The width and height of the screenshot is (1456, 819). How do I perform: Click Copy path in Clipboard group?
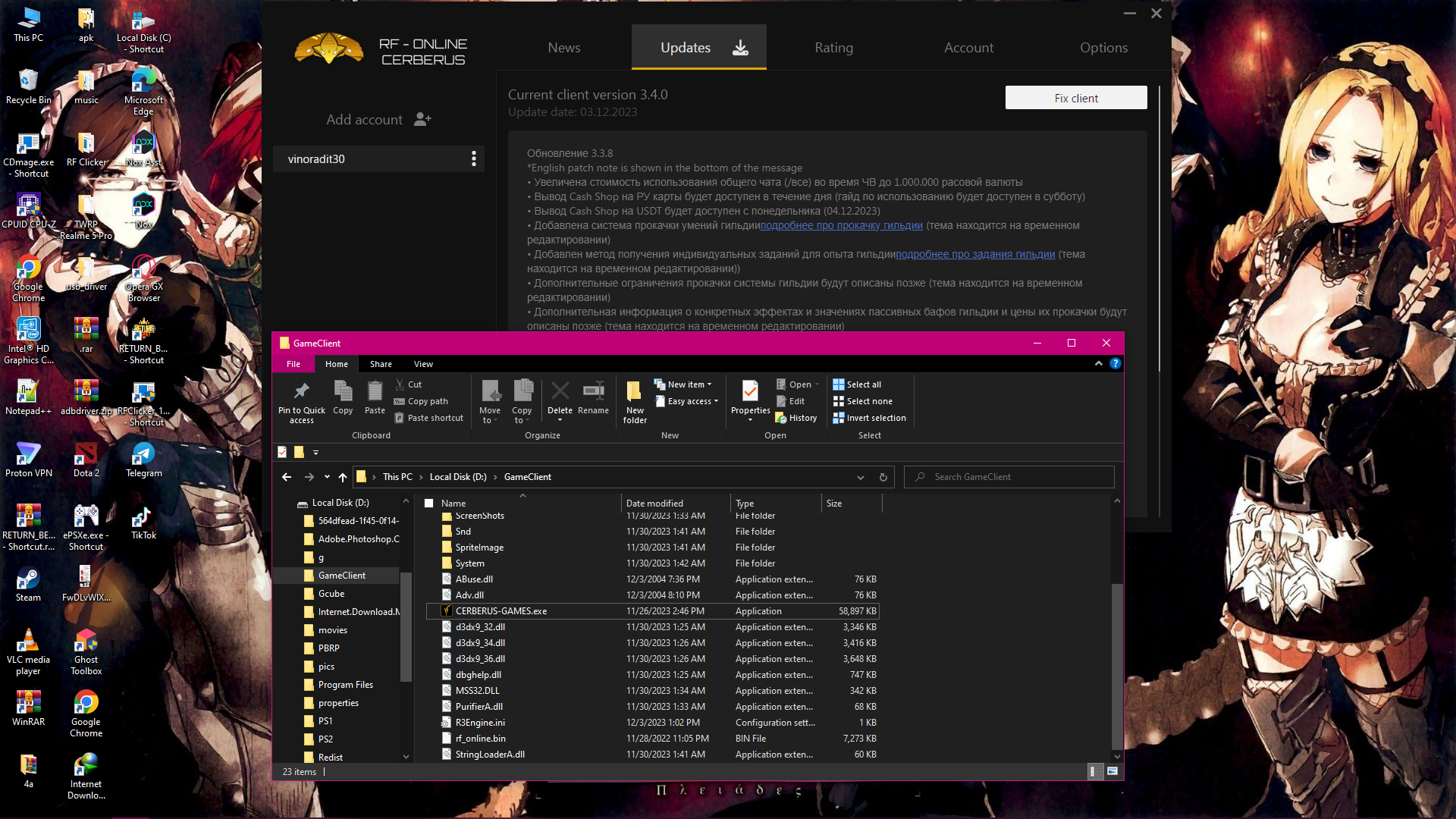[x=421, y=401]
